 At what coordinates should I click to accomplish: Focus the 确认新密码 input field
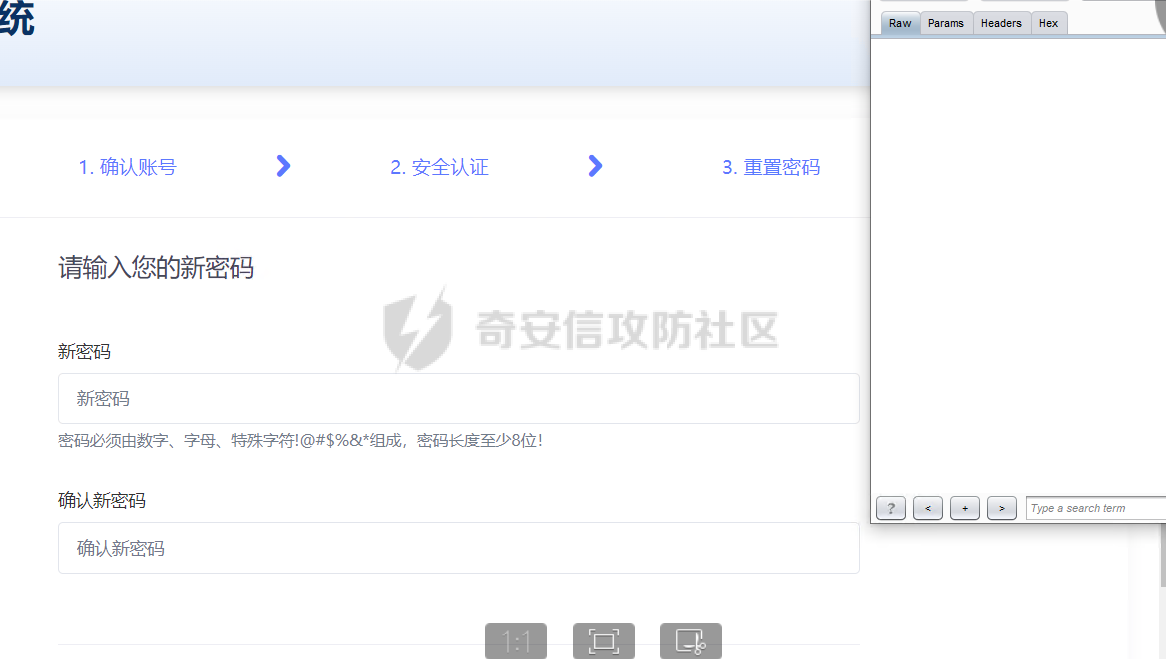click(458, 548)
